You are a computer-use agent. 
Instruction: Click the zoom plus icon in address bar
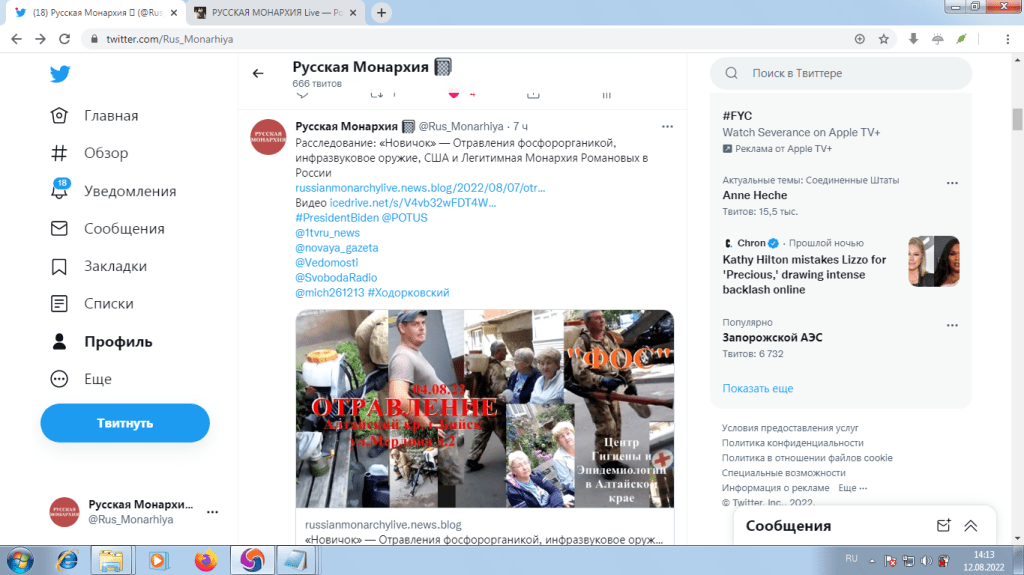point(859,39)
